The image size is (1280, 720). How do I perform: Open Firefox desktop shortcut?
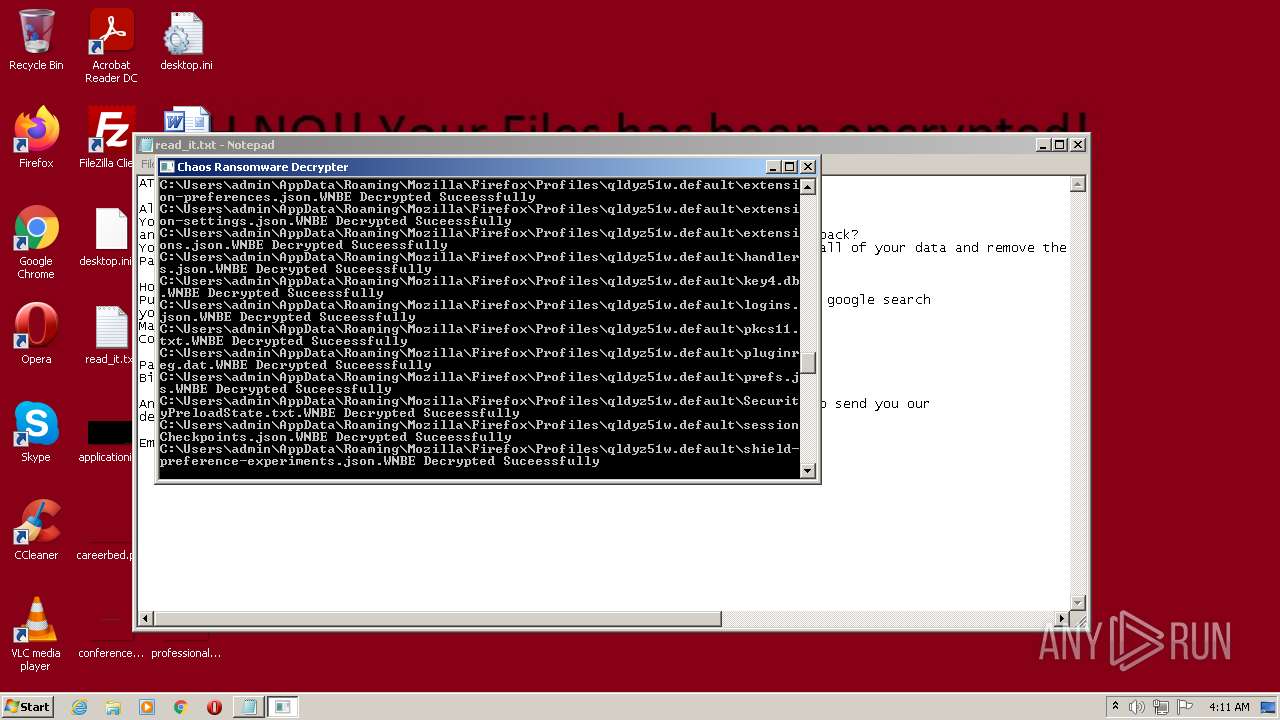coord(36,137)
